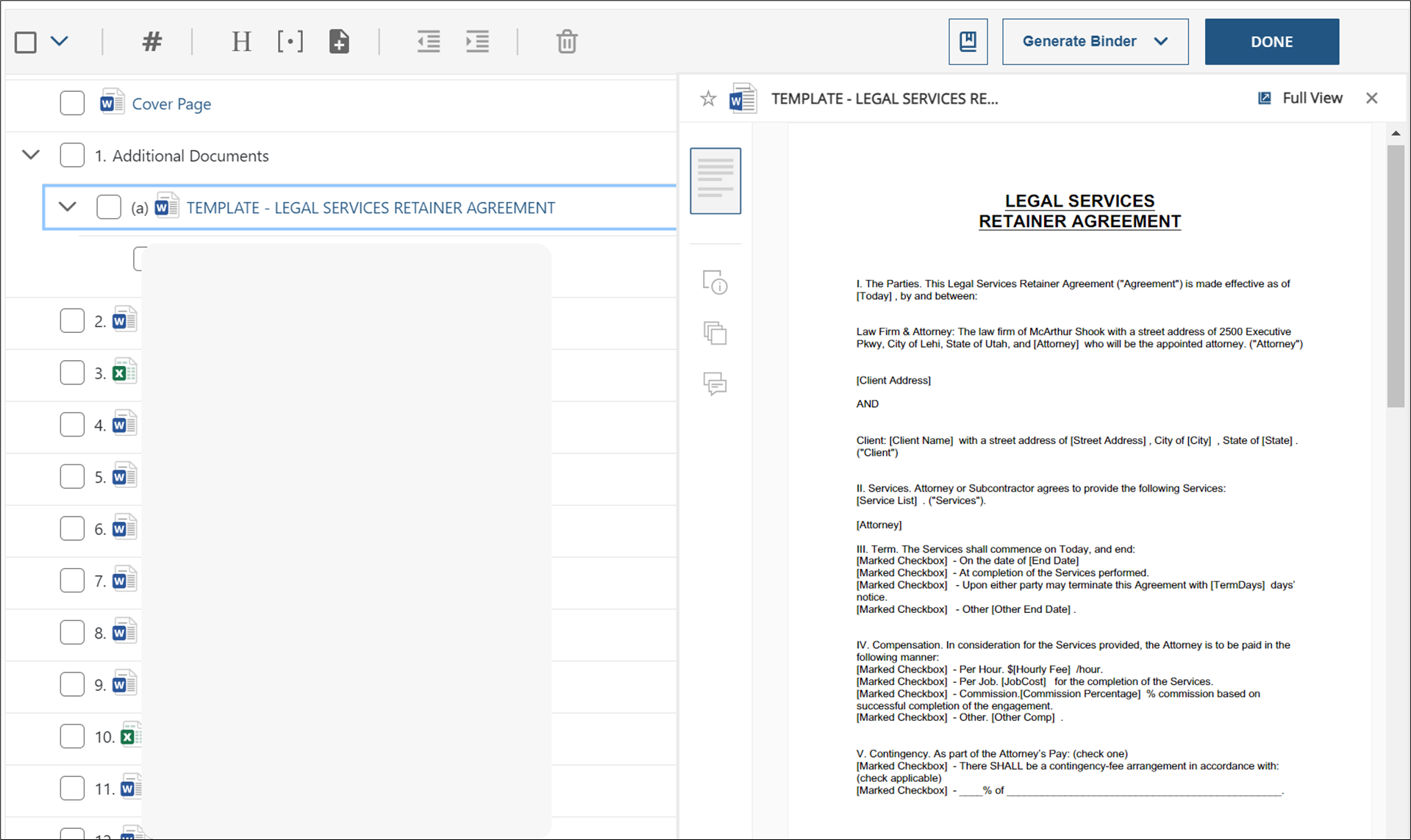This screenshot has width=1411, height=840.
Task: Click the binder bookmark icon button
Action: click(968, 42)
